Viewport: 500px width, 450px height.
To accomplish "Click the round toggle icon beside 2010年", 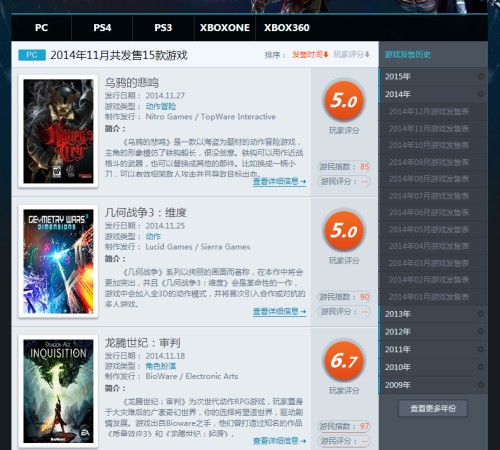I will click(480, 367).
